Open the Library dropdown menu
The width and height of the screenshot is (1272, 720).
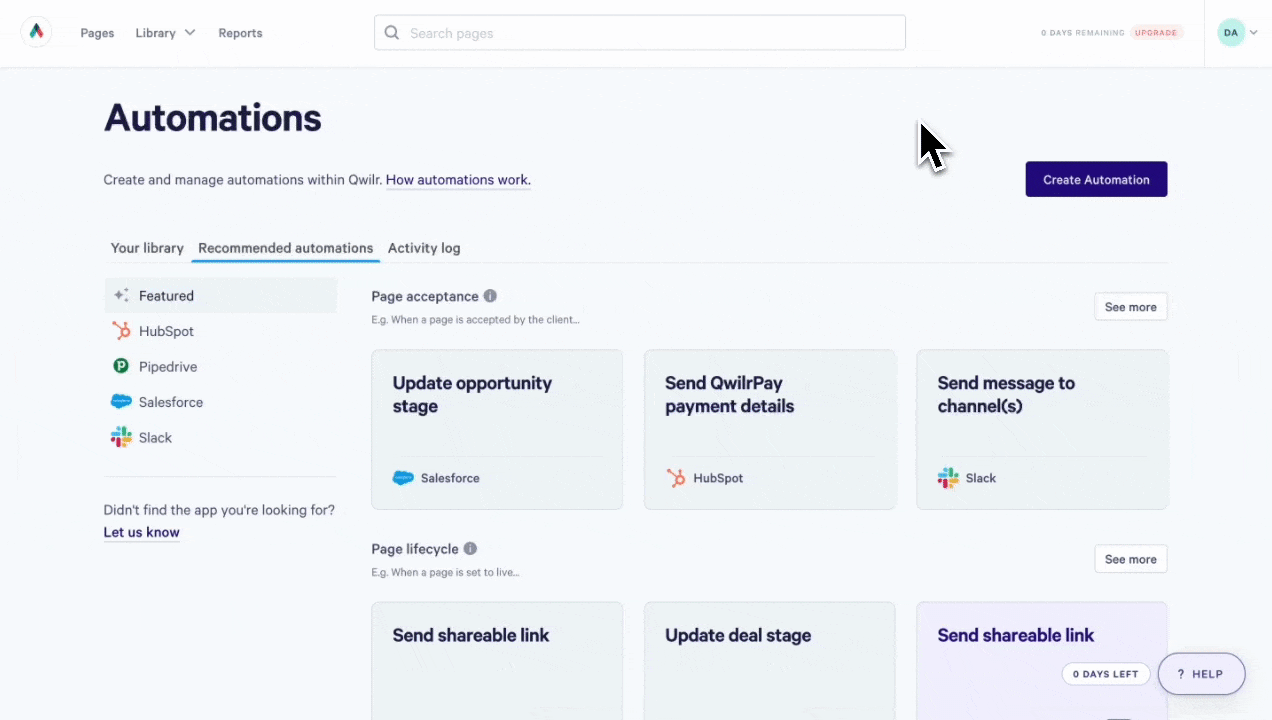(x=165, y=32)
